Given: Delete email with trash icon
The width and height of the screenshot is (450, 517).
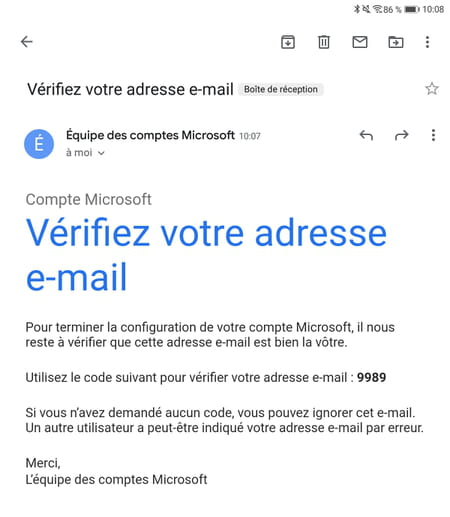Looking at the screenshot, I should (x=324, y=42).
